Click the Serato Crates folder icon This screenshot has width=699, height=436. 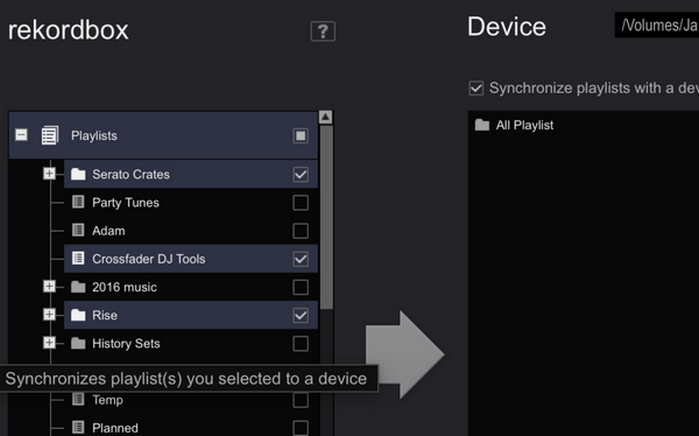(x=78, y=174)
